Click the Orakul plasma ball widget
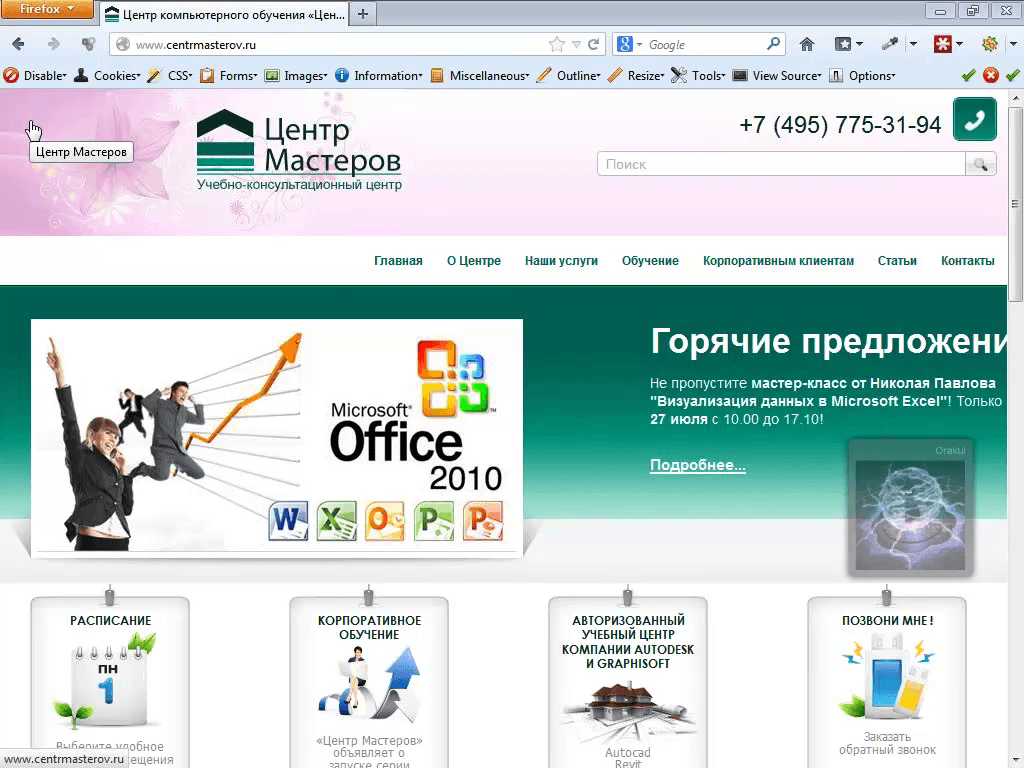This screenshot has height=768, width=1024. click(910, 508)
